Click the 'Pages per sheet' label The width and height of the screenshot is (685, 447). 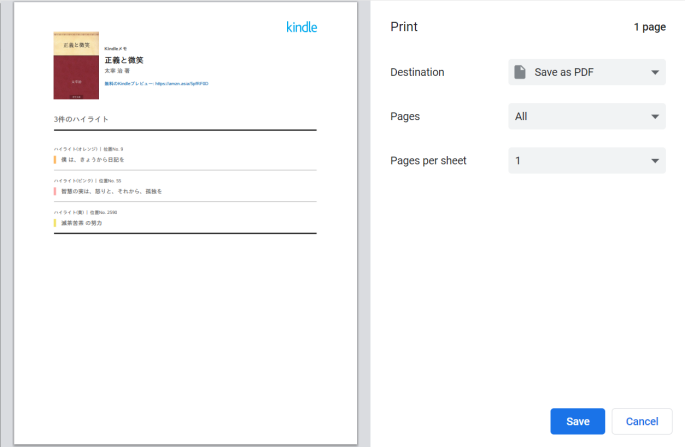[x=428, y=161]
